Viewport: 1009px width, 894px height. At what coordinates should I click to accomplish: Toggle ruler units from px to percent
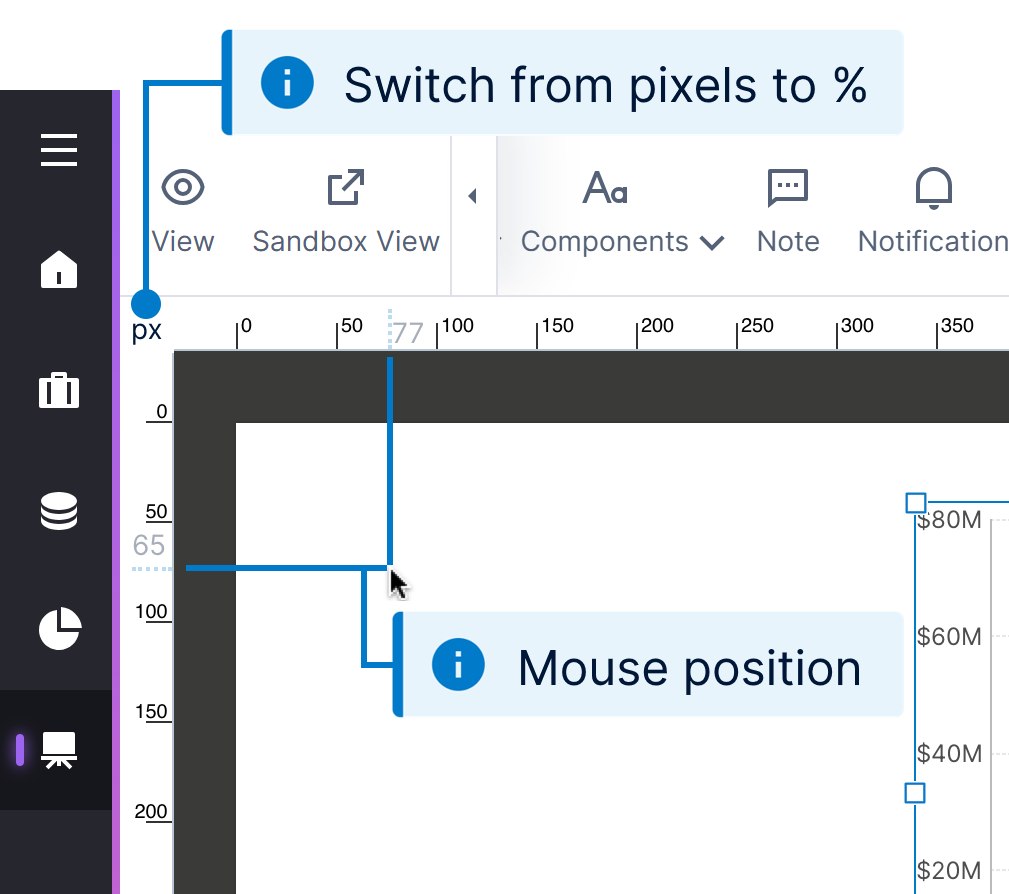point(147,331)
